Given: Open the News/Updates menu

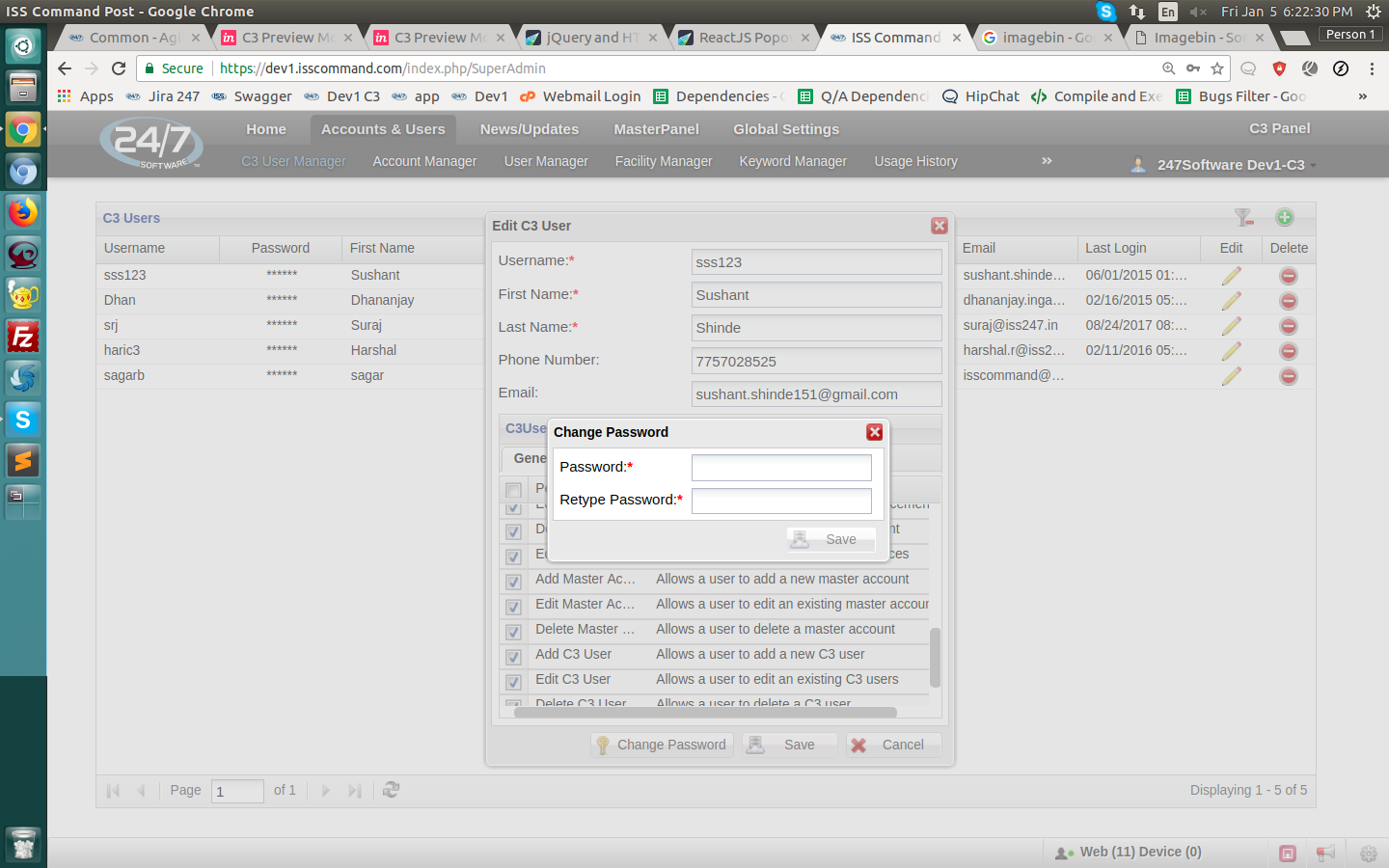Looking at the screenshot, I should click(x=530, y=129).
